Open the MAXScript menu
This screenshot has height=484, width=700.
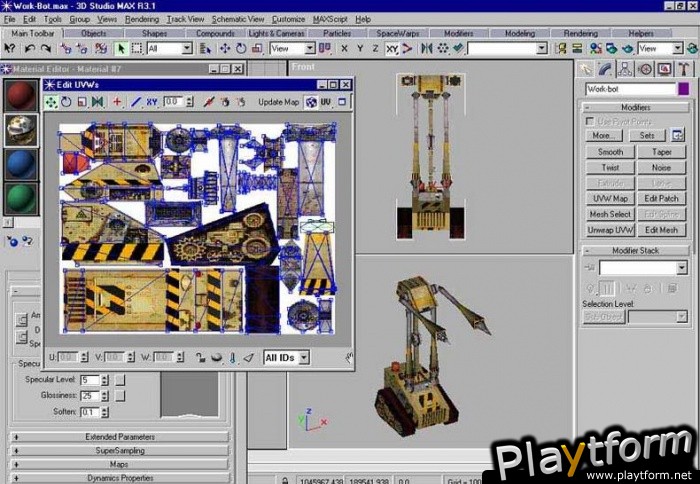tap(330, 19)
